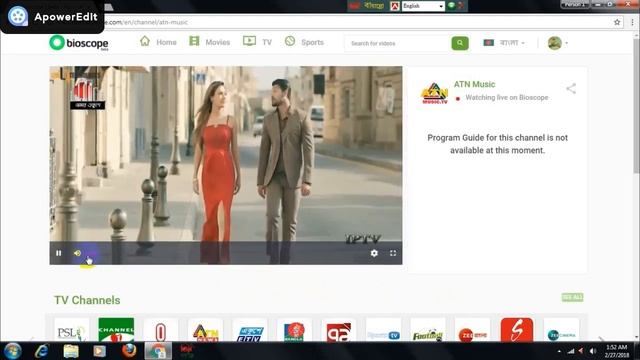Open the Movies section
This screenshot has height=360, width=640.
(209, 42)
